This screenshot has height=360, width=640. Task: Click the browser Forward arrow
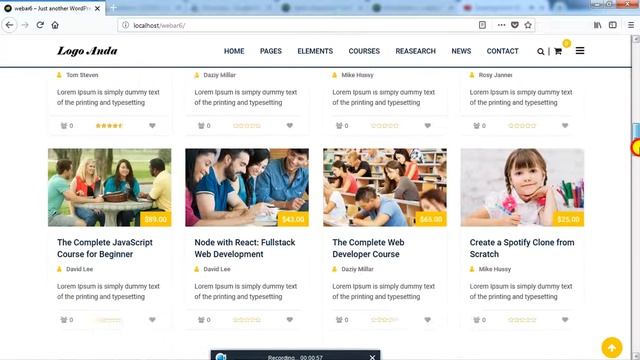25,25
